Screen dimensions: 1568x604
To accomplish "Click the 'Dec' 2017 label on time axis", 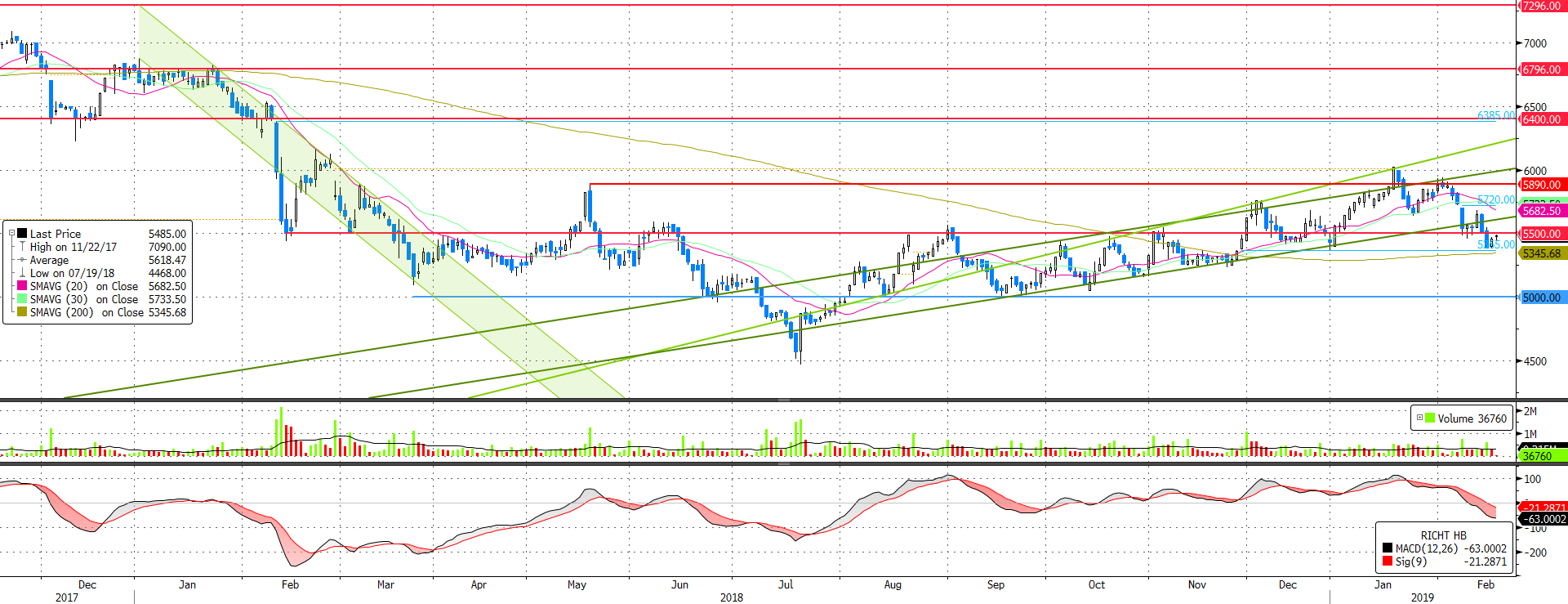I will click(87, 584).
